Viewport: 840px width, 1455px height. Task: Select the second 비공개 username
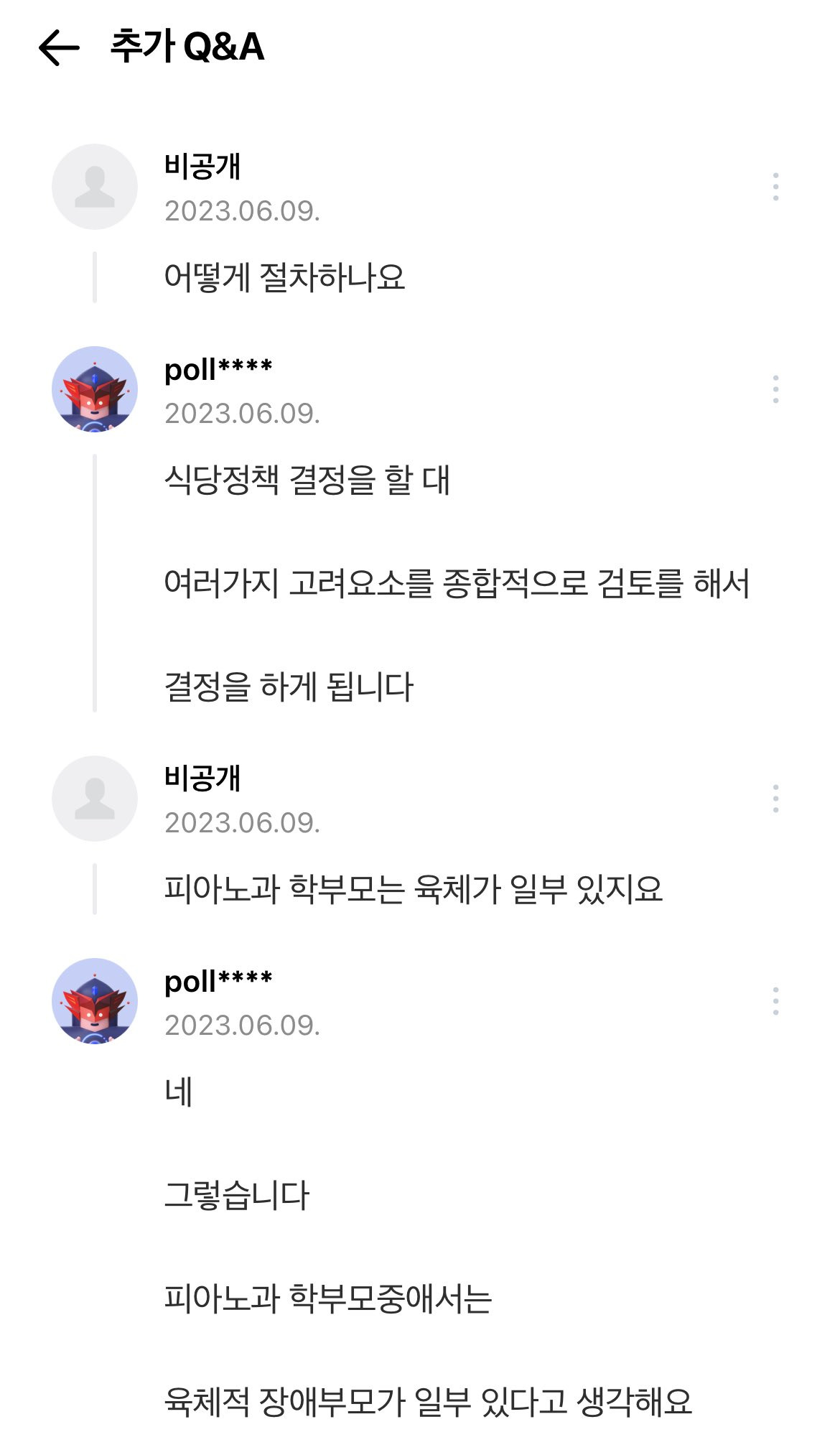202,778
